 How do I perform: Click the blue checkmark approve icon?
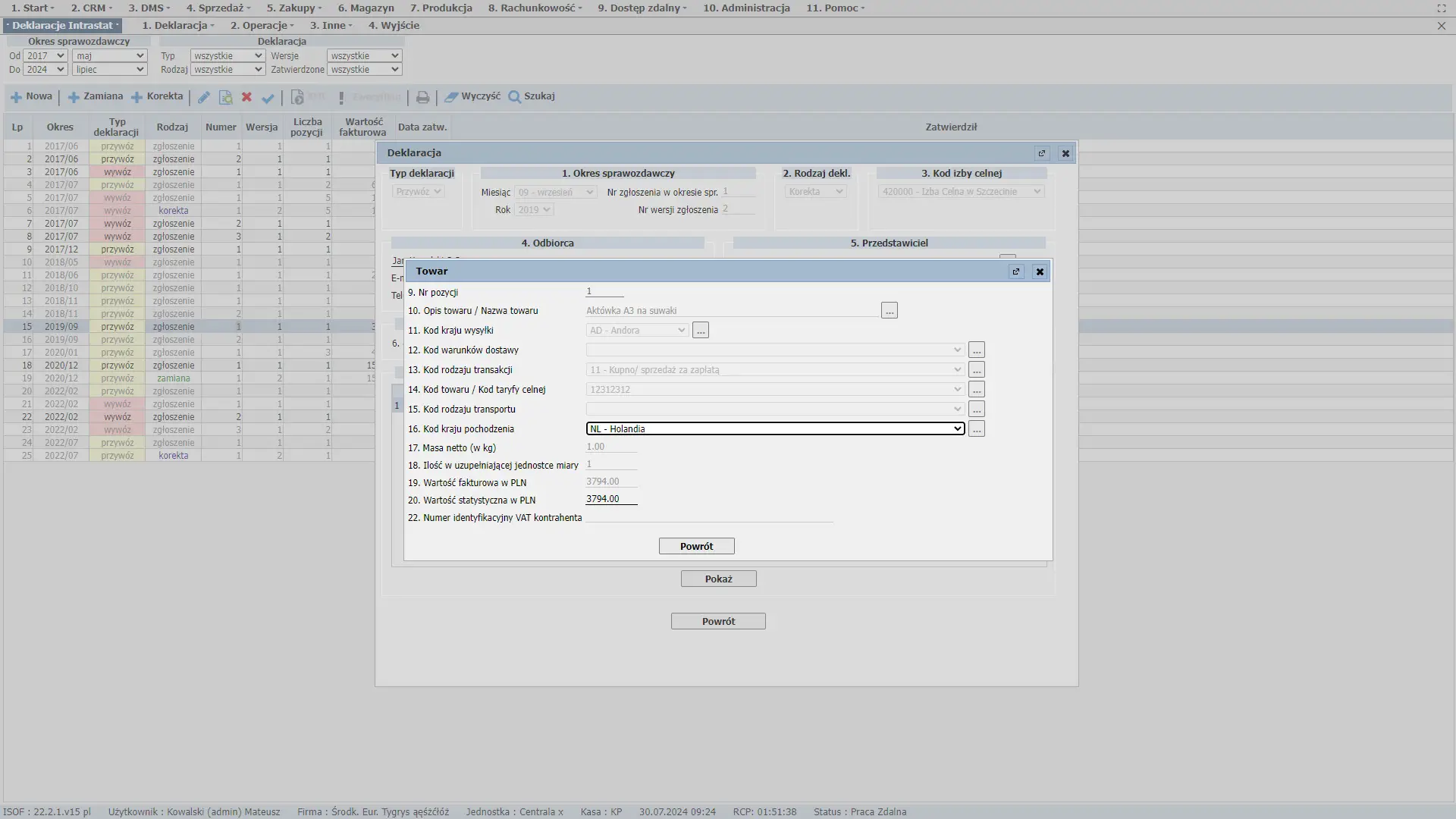[268, 98]
